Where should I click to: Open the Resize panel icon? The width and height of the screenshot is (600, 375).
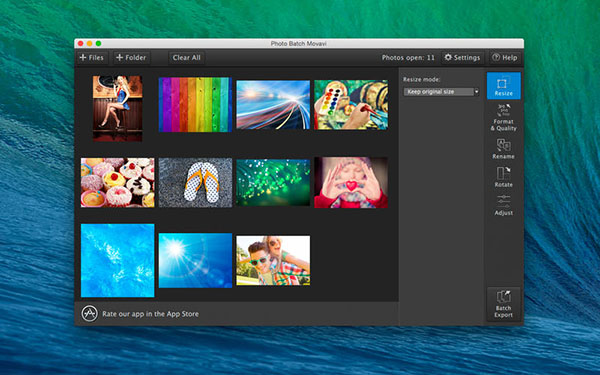coord(504,86)
